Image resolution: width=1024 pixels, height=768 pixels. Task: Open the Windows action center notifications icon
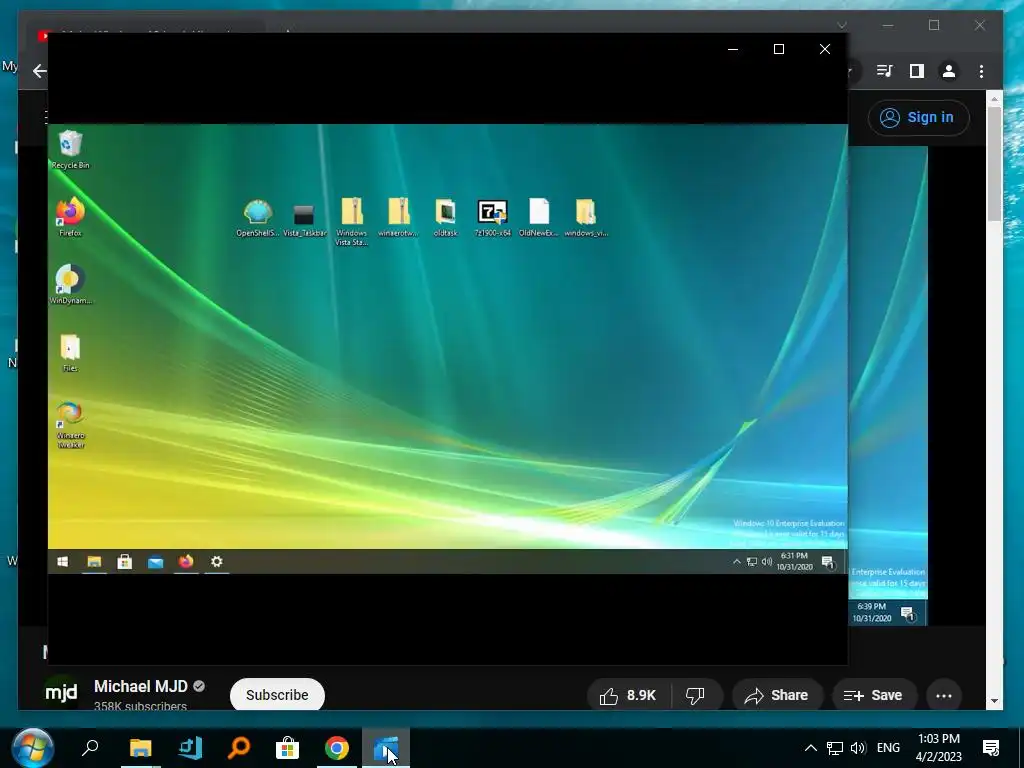991,748
